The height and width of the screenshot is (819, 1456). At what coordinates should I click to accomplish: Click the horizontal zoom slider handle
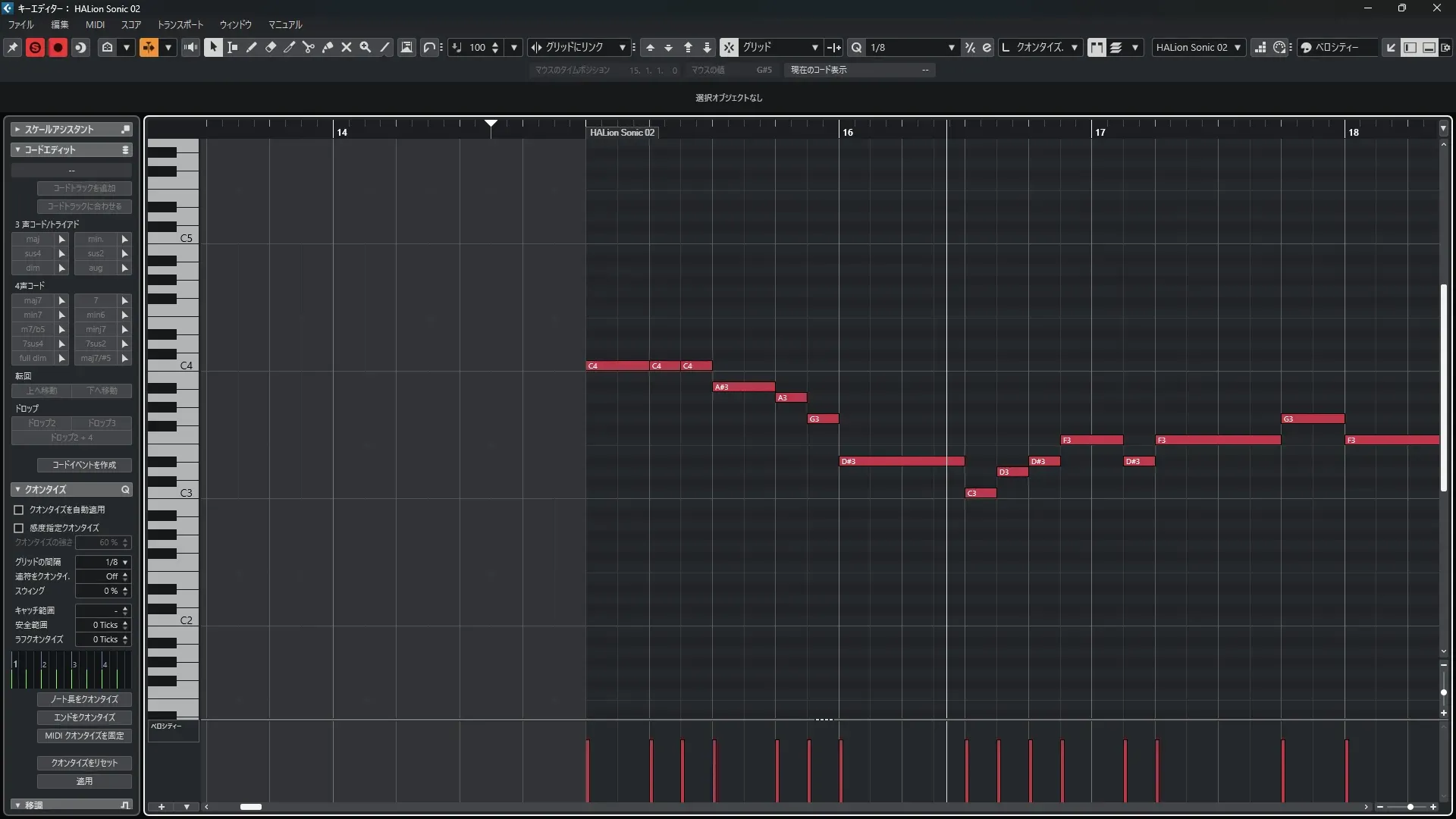point(1410,807)
